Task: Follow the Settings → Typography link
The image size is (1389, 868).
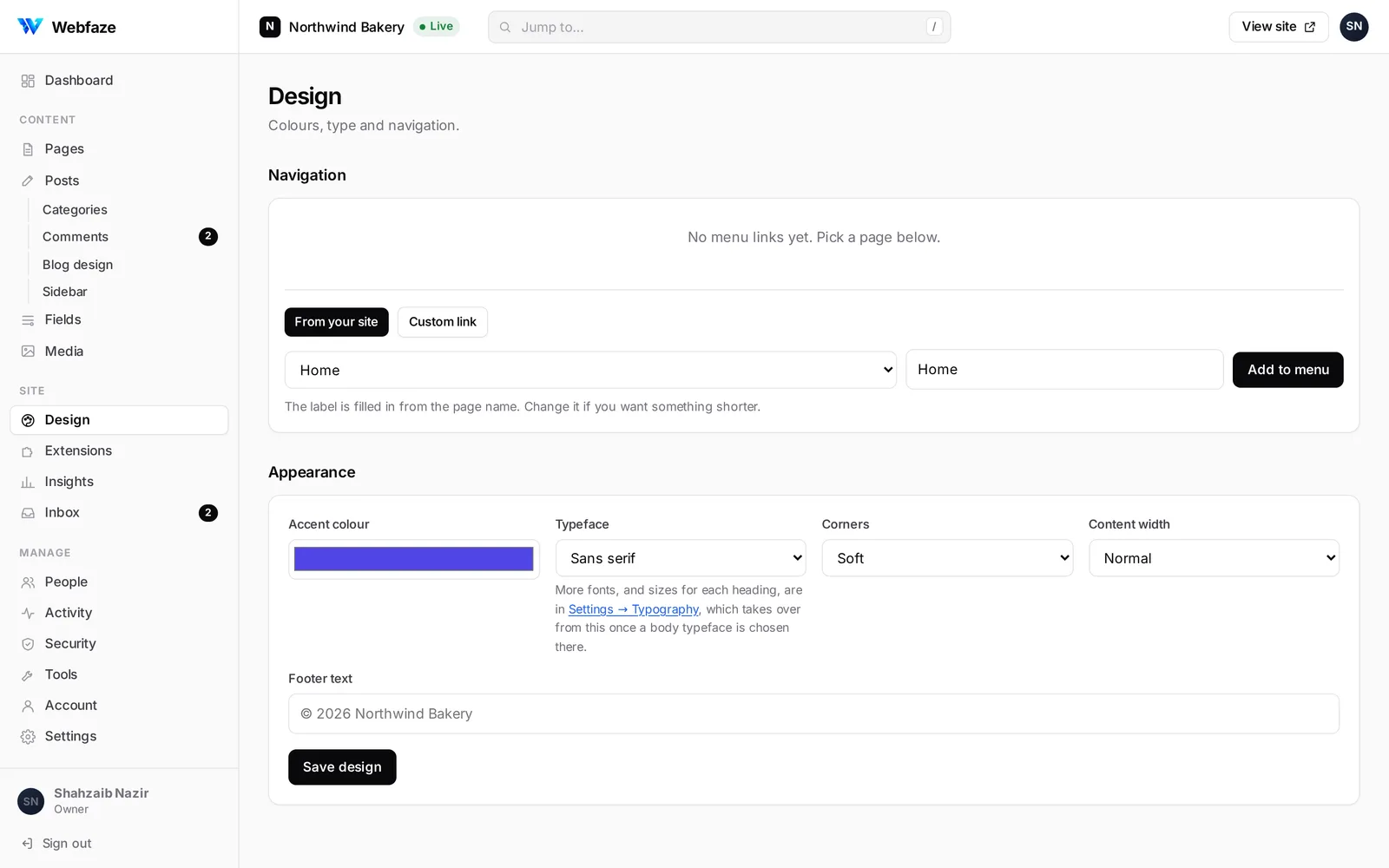Action: (634, 609)
